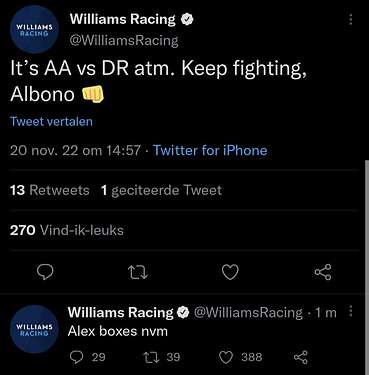
Task: Click the Williams Racing display name header
Action: point(122,19)
